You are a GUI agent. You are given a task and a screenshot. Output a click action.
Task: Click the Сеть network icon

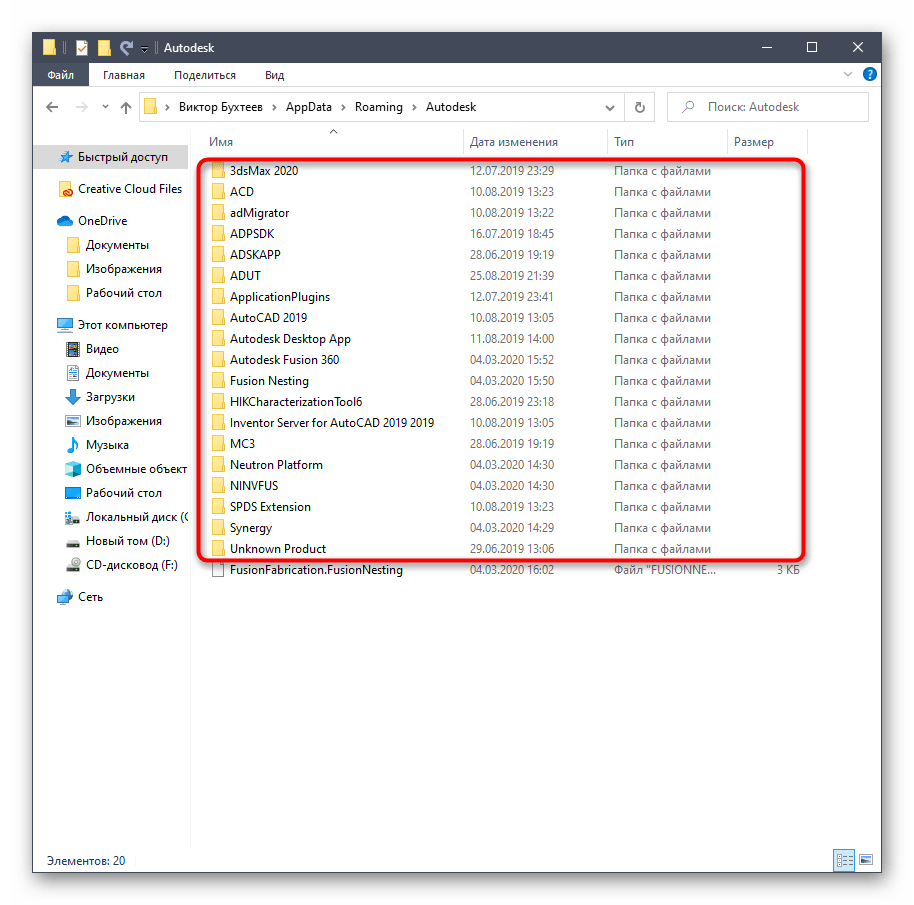(65, 597)
